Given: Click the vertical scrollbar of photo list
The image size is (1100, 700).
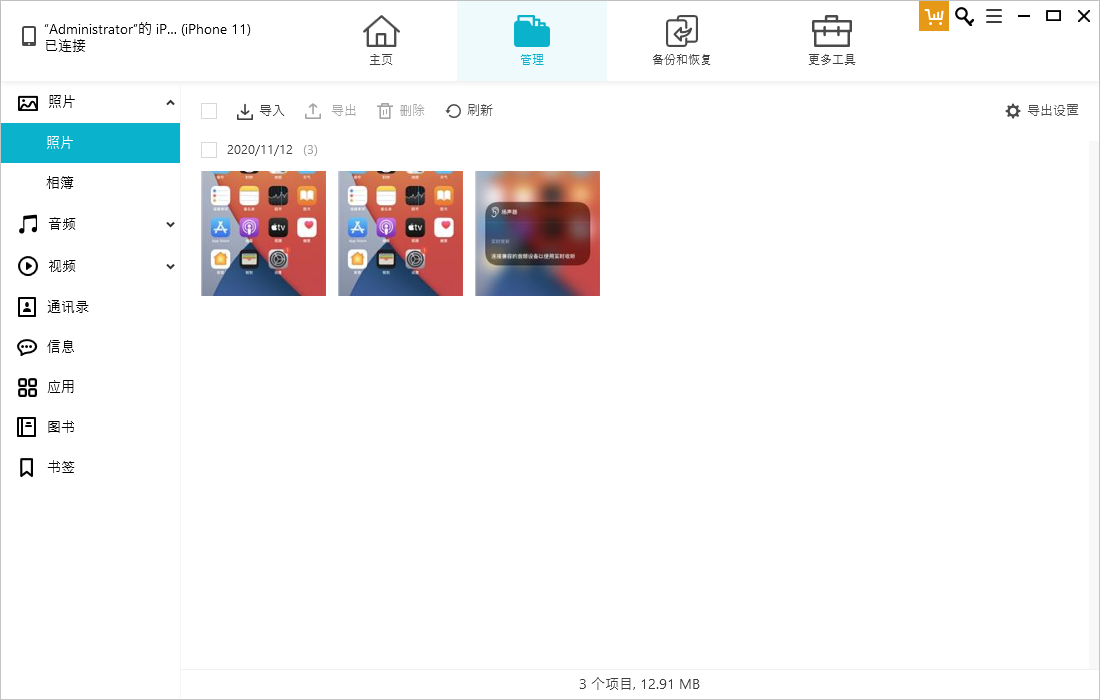Looking at the screenshot, I should click(1094, 403).
